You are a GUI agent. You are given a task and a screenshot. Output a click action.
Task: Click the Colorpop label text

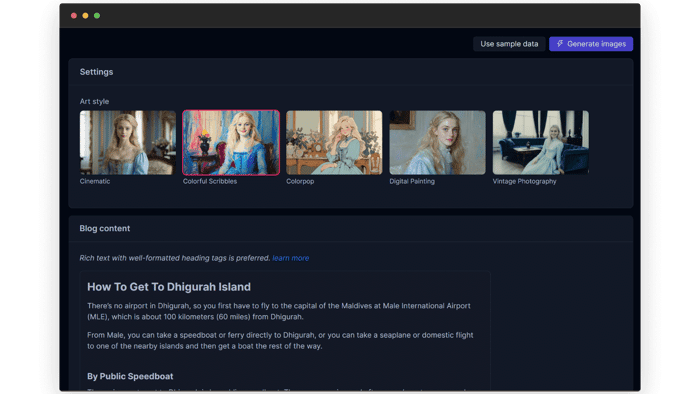[x=300, y=181]
